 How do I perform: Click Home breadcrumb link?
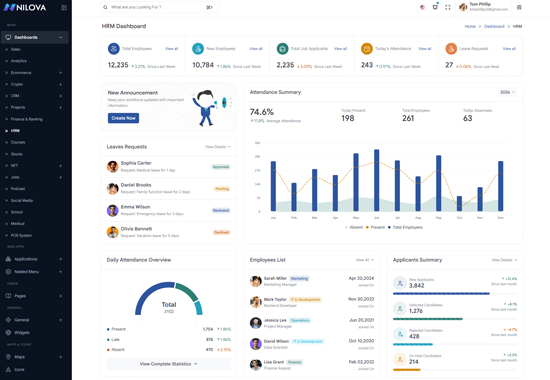coord(470,26)
